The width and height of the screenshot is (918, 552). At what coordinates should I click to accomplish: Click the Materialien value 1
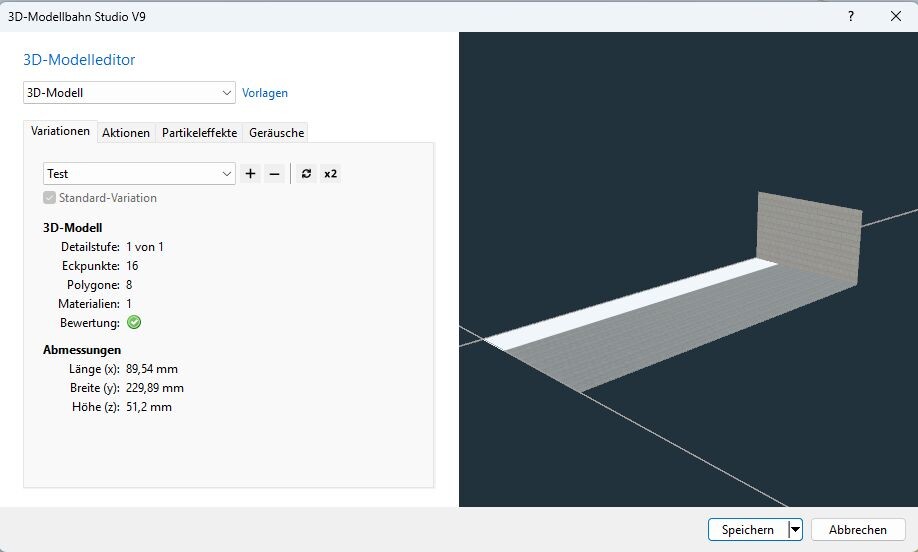[x=129, y=304]
